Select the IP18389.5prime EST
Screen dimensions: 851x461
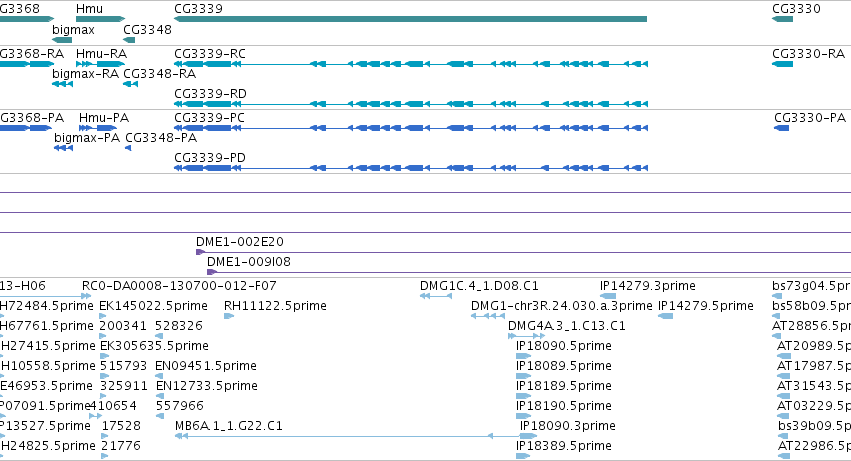[523, 456]
